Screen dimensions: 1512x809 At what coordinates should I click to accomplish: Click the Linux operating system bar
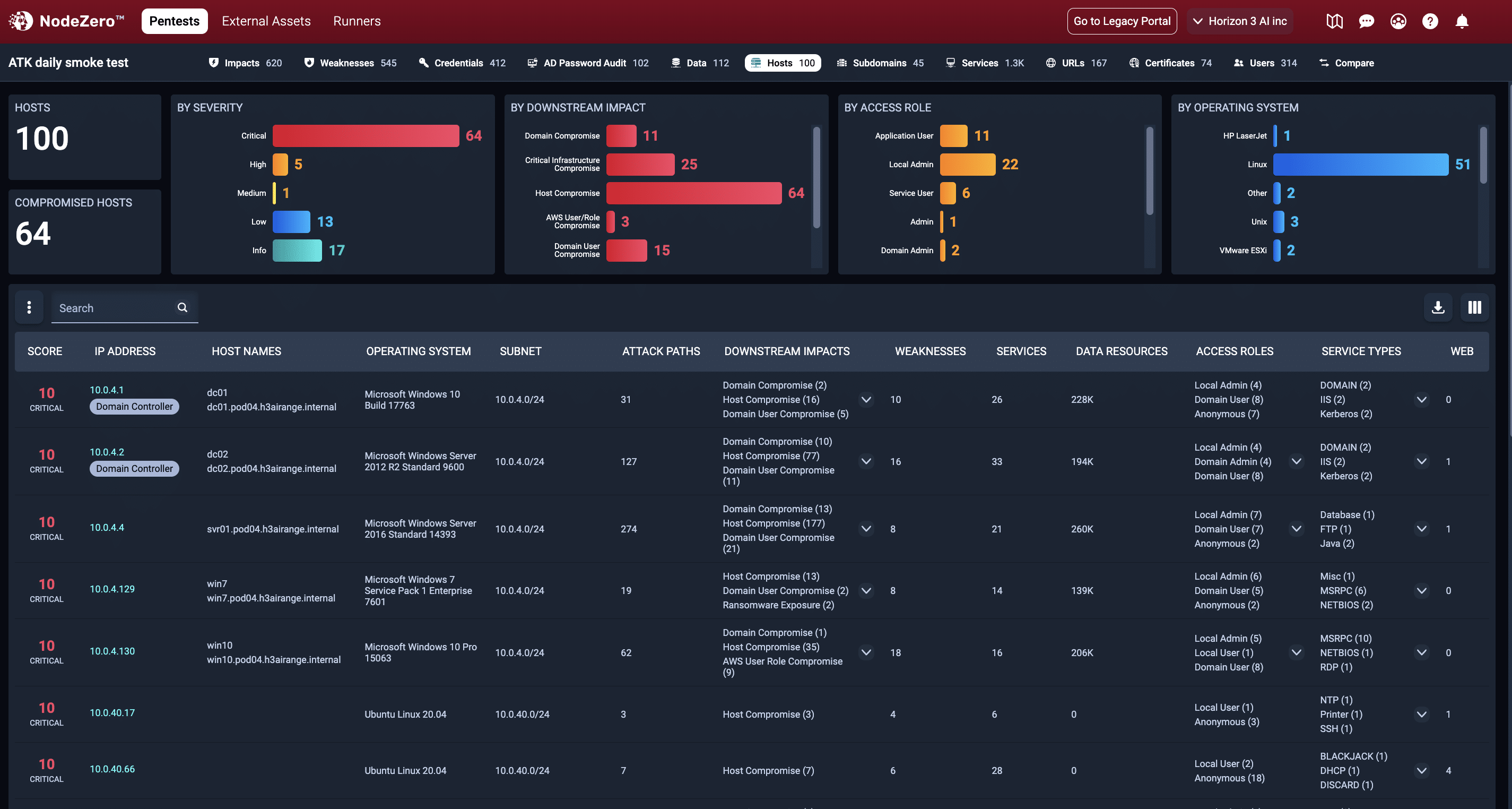1361,165
